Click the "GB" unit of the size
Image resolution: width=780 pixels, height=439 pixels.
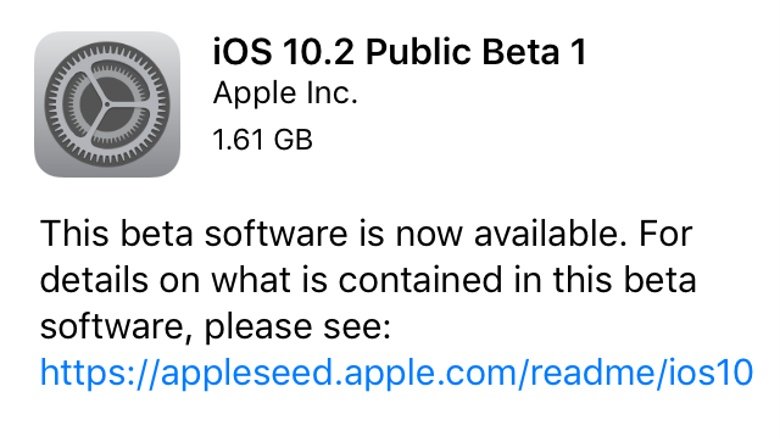(291, 138)
